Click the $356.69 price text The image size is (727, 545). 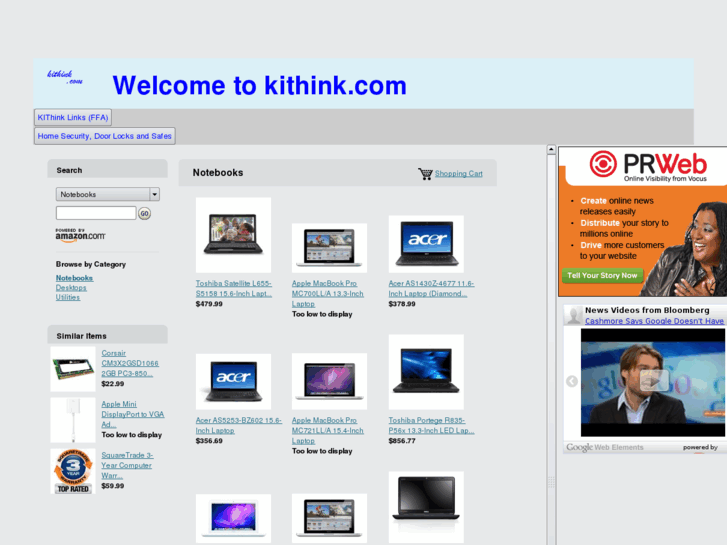[209, 441]
